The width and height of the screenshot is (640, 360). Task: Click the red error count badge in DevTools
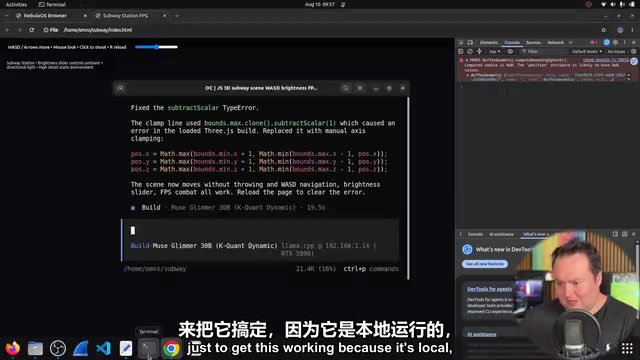[593, 42]
